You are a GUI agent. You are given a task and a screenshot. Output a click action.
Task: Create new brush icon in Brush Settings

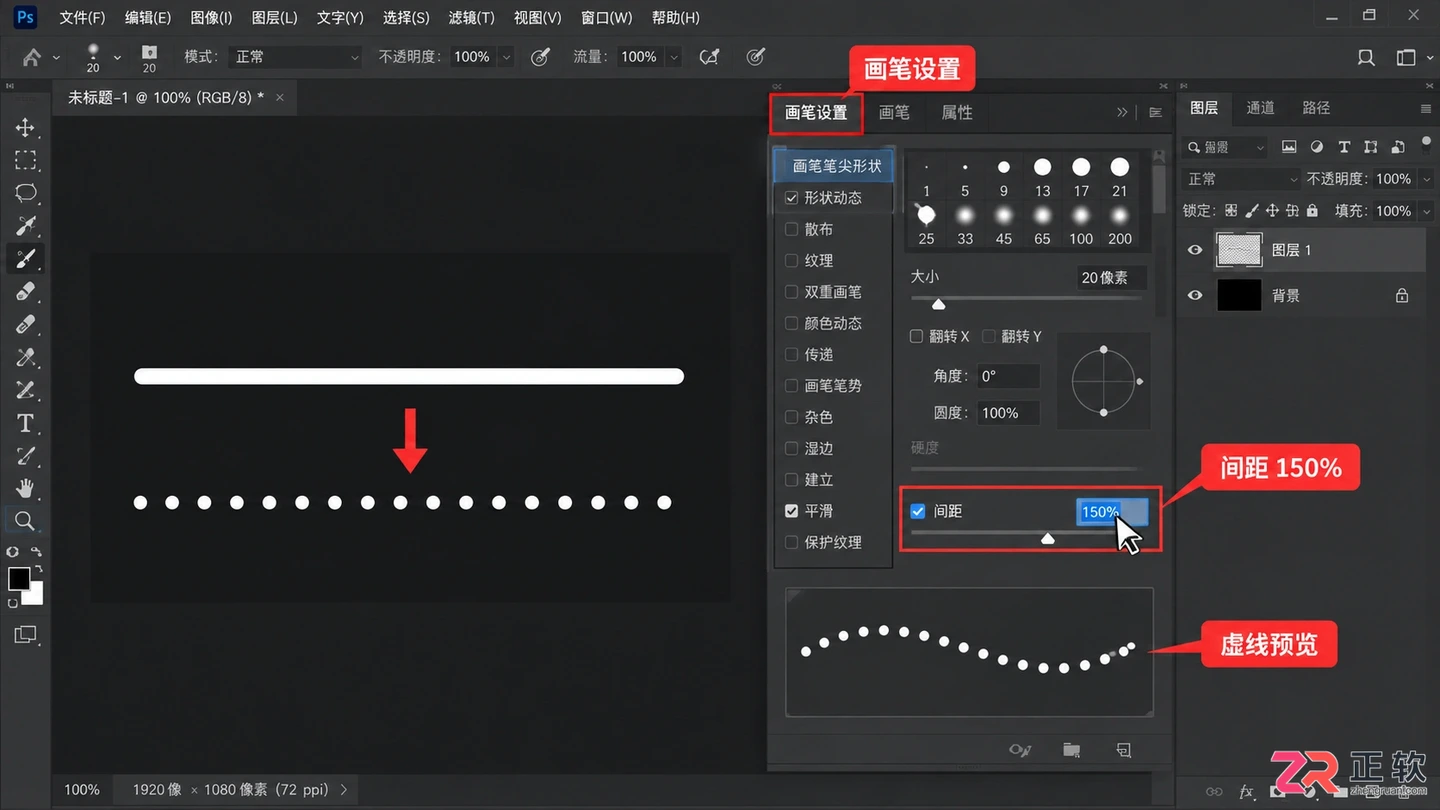click(x=1124, y=749)
